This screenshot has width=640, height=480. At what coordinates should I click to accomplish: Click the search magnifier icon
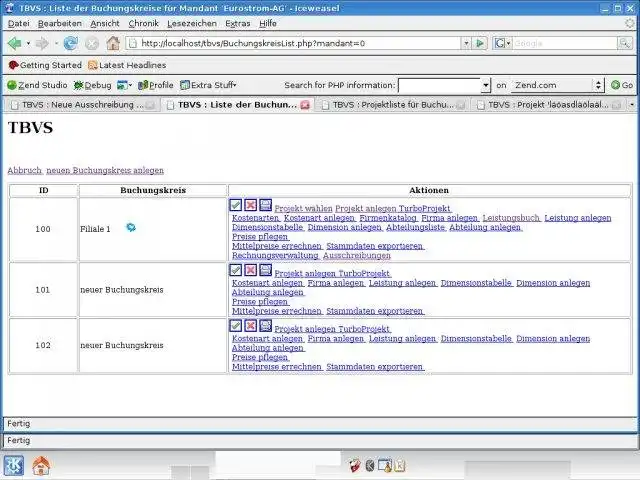pos(624,43)
